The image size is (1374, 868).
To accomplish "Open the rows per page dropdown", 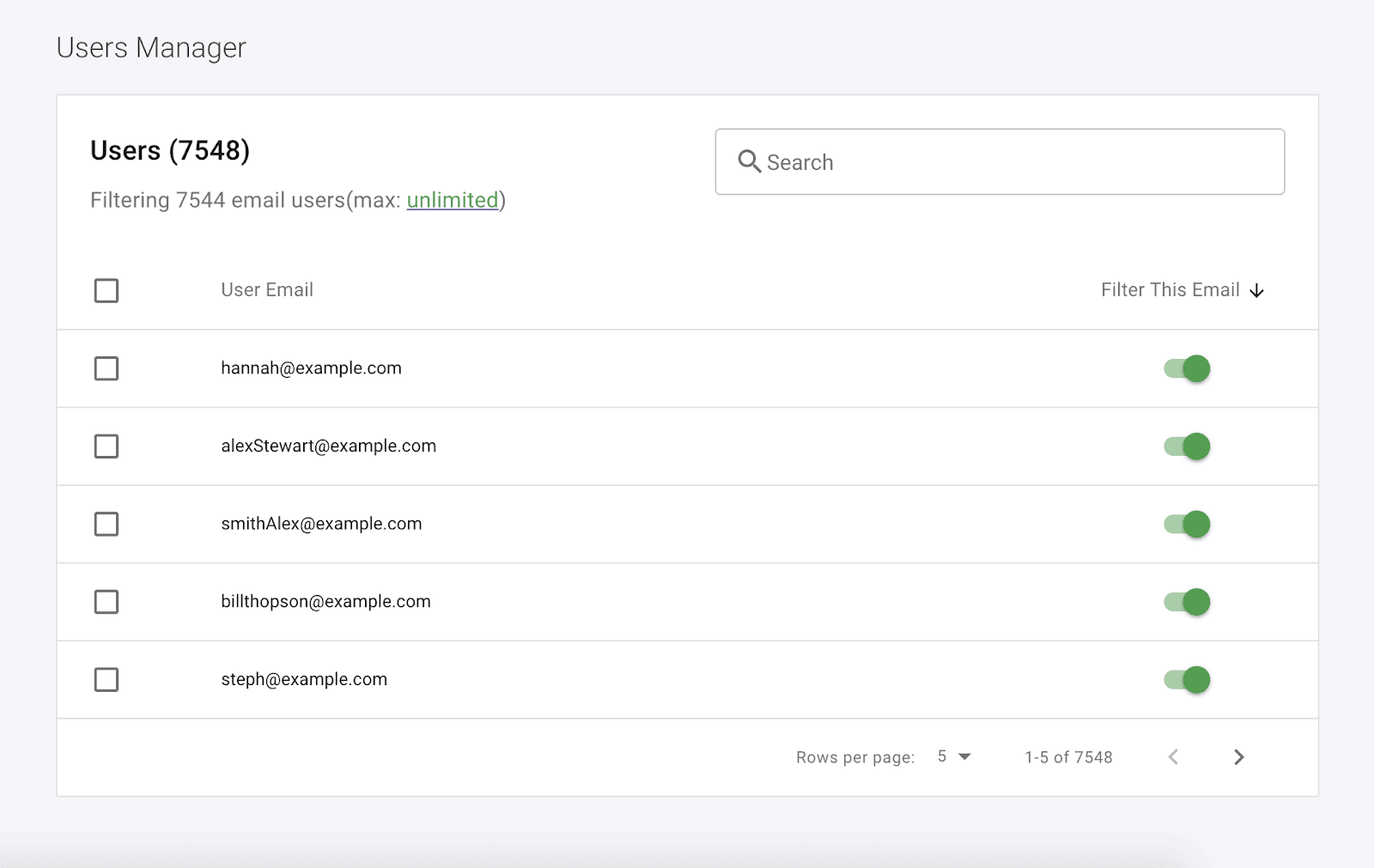I will pos(954,756).
